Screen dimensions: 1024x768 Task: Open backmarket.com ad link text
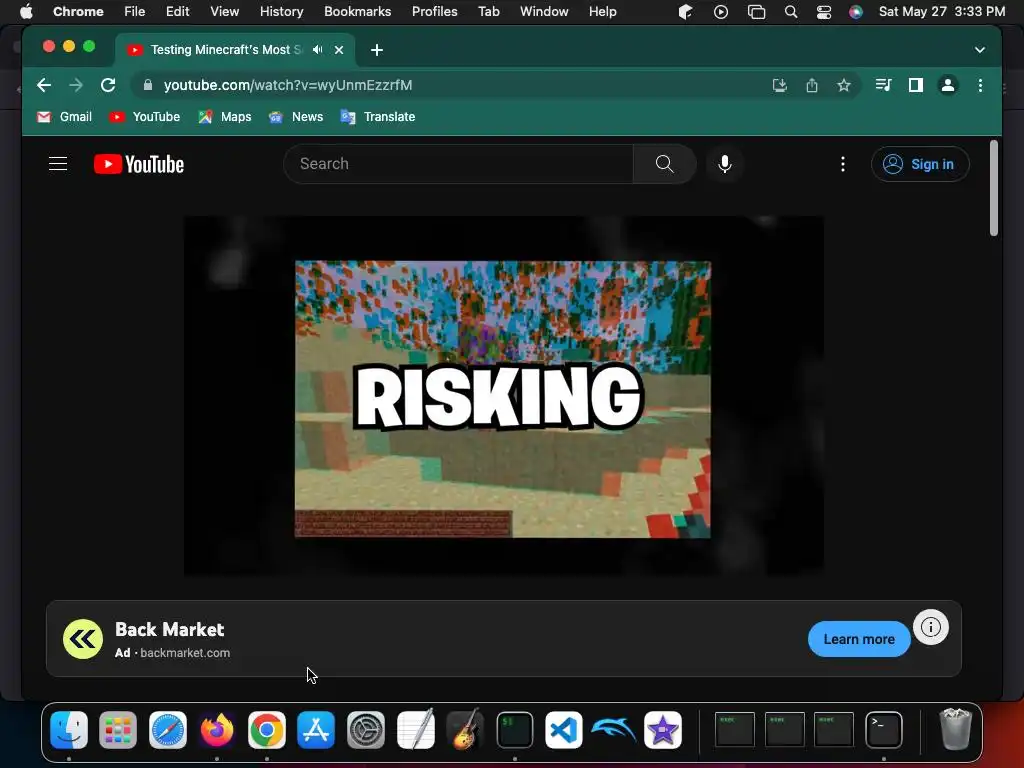tap(185, 652)
